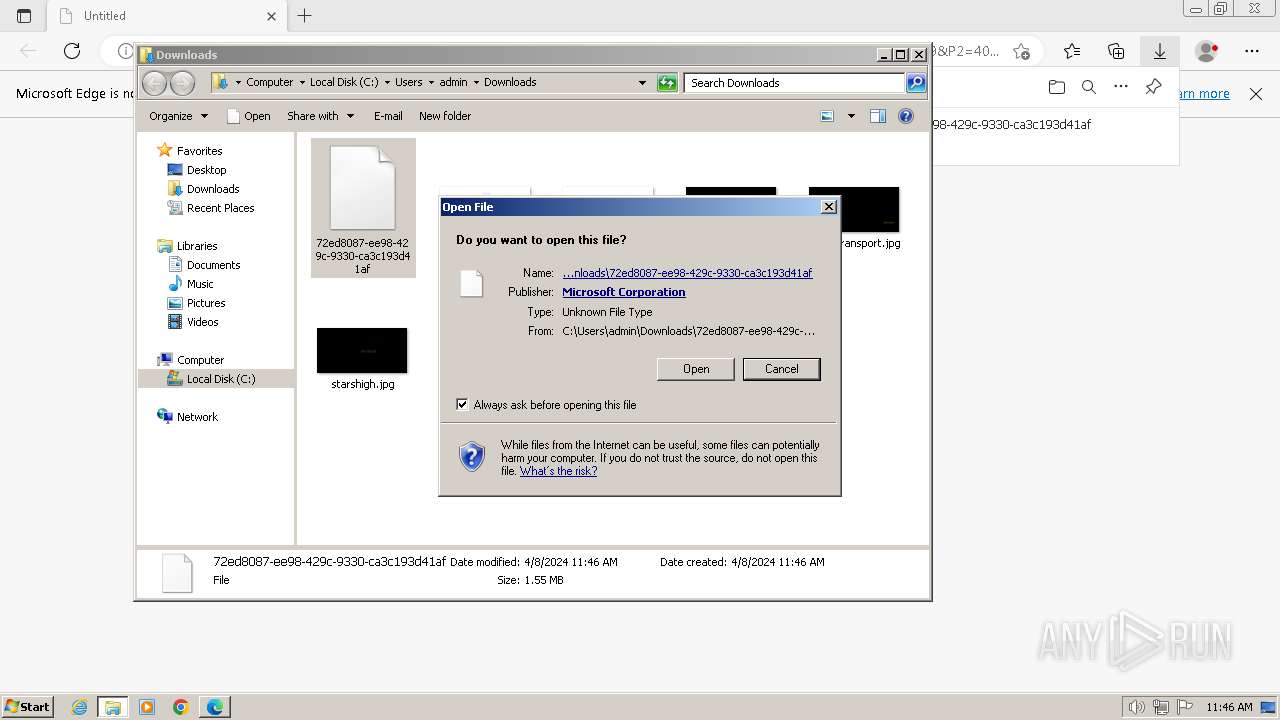Click Computer in the address breadcrumb
The width and height of the screenshot is (1280, 720).
[269, 83]
